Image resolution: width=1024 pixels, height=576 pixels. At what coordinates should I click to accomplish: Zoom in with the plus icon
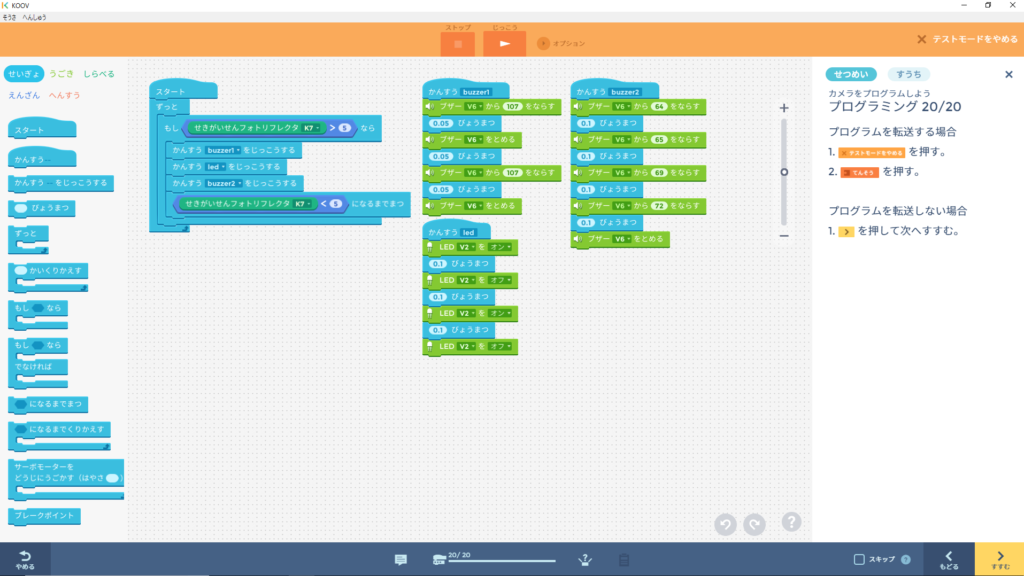coord(784,107)
